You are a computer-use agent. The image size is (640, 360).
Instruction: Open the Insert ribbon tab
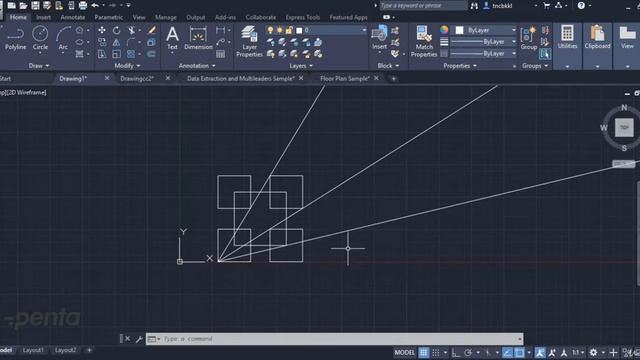click(43, 17)
